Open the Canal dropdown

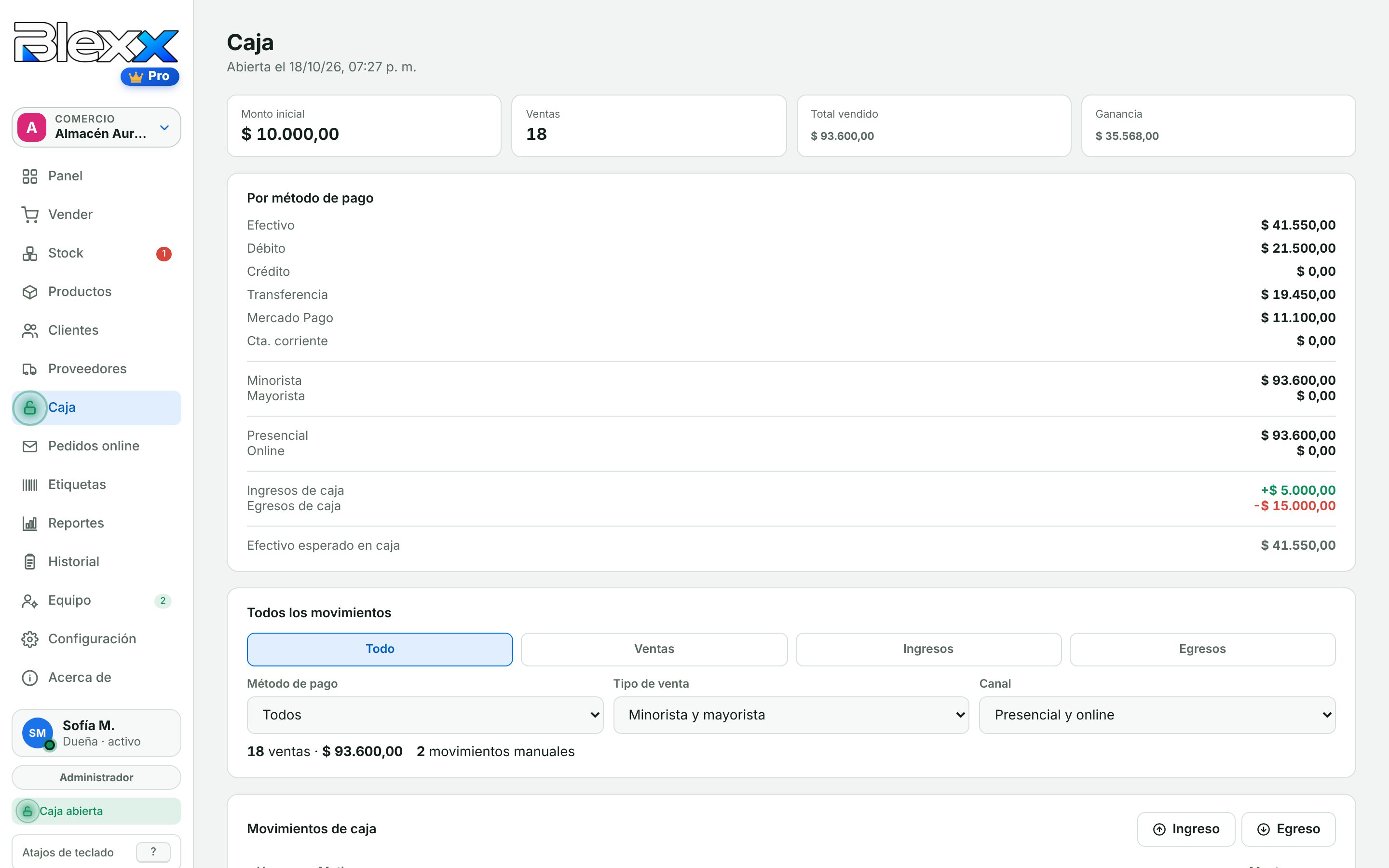coord(1157,715)
